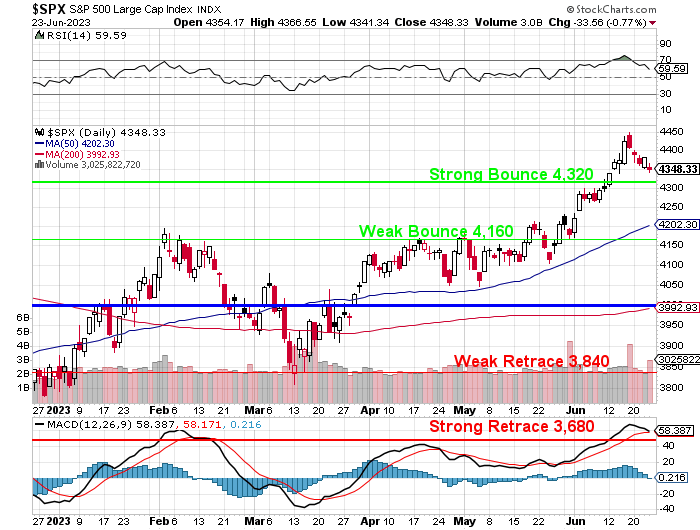Click the 4202.30 MA(50) price tag
Viewport: 700px width, 530px height.
pyautogui.click(x=677, y=224)
